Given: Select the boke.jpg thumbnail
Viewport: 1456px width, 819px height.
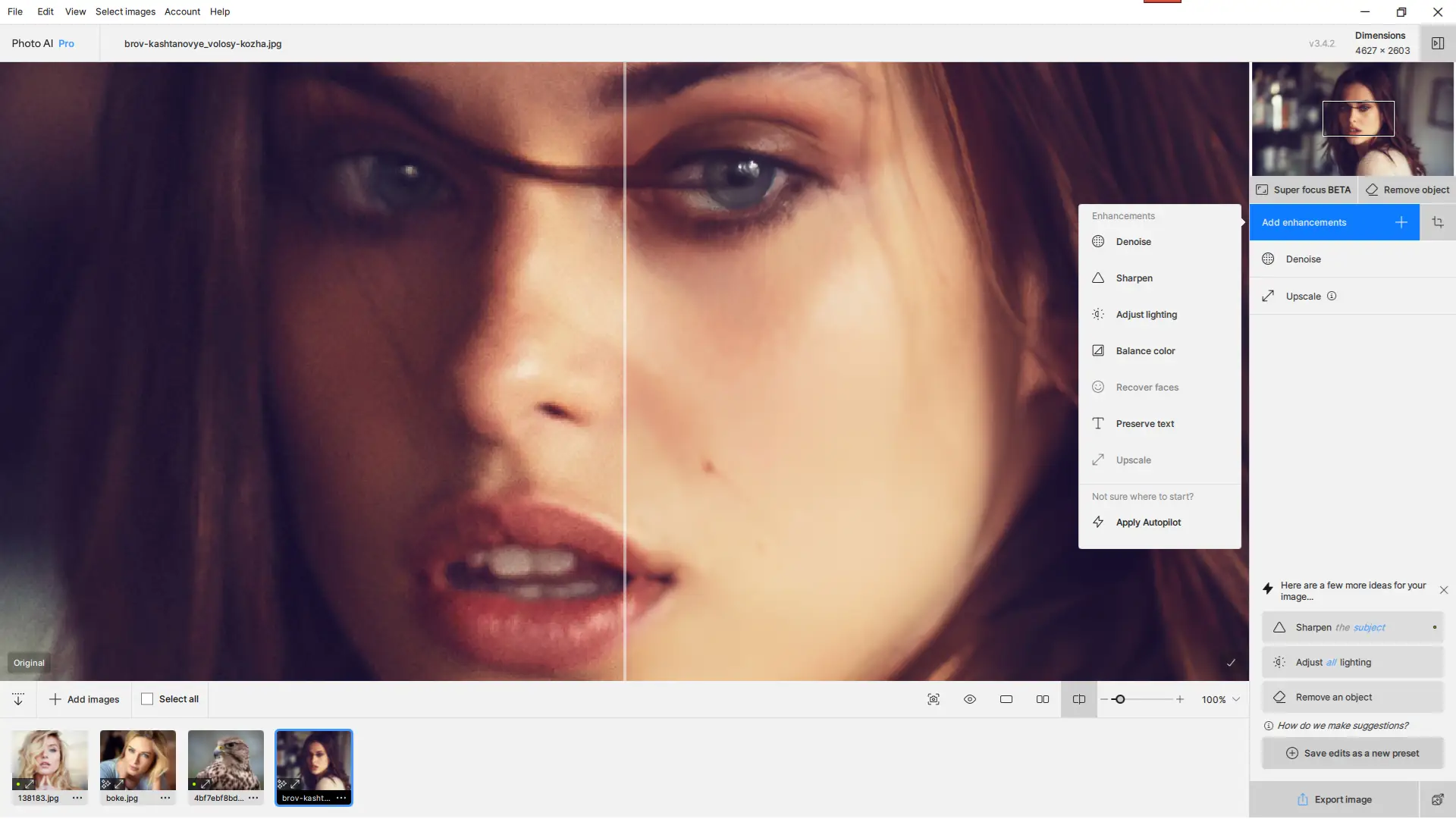Looking at the screenshot, I should 137,761.
